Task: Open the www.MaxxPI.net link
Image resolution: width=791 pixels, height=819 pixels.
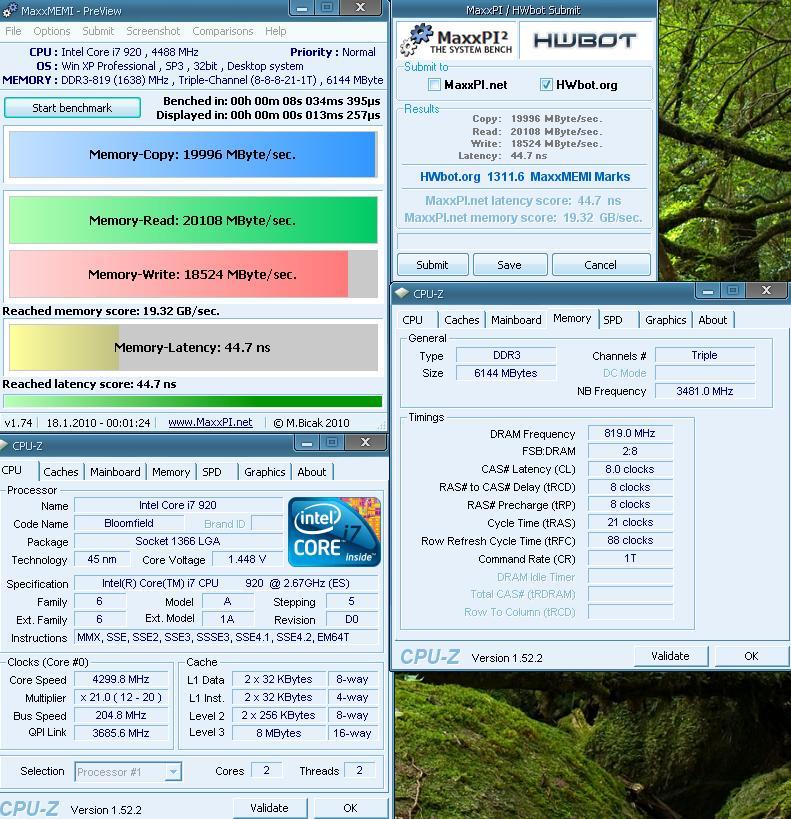Action: click(210, 422)
